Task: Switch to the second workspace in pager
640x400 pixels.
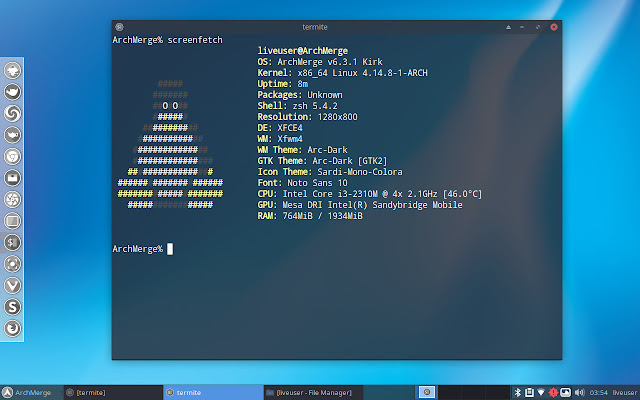Action: click(x=449, y=393)
